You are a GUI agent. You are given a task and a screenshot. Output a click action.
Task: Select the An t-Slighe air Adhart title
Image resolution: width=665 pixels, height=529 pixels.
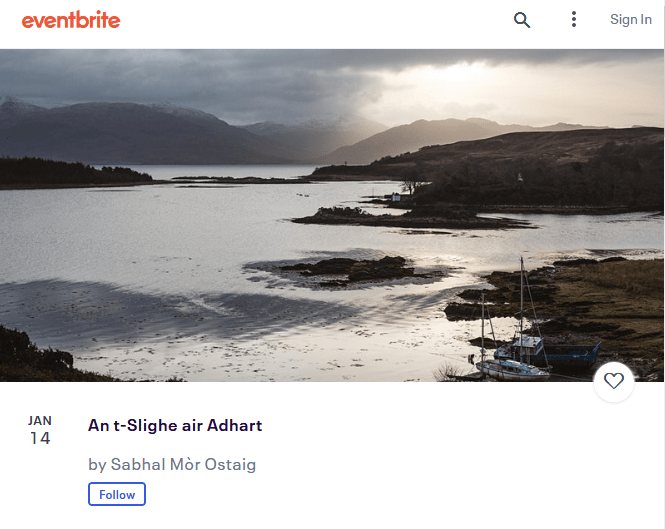175,425
